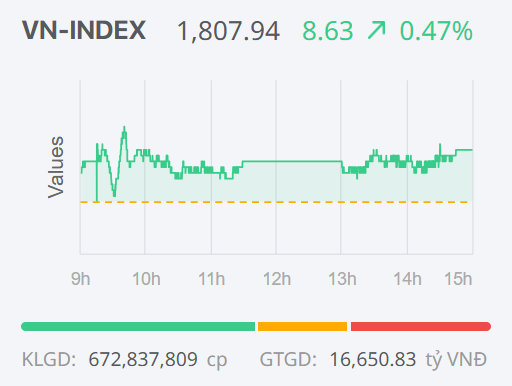Screen dimensions: 512x386
Task: Click the percent change 0.47%
Action: click(x=436, y=31)
